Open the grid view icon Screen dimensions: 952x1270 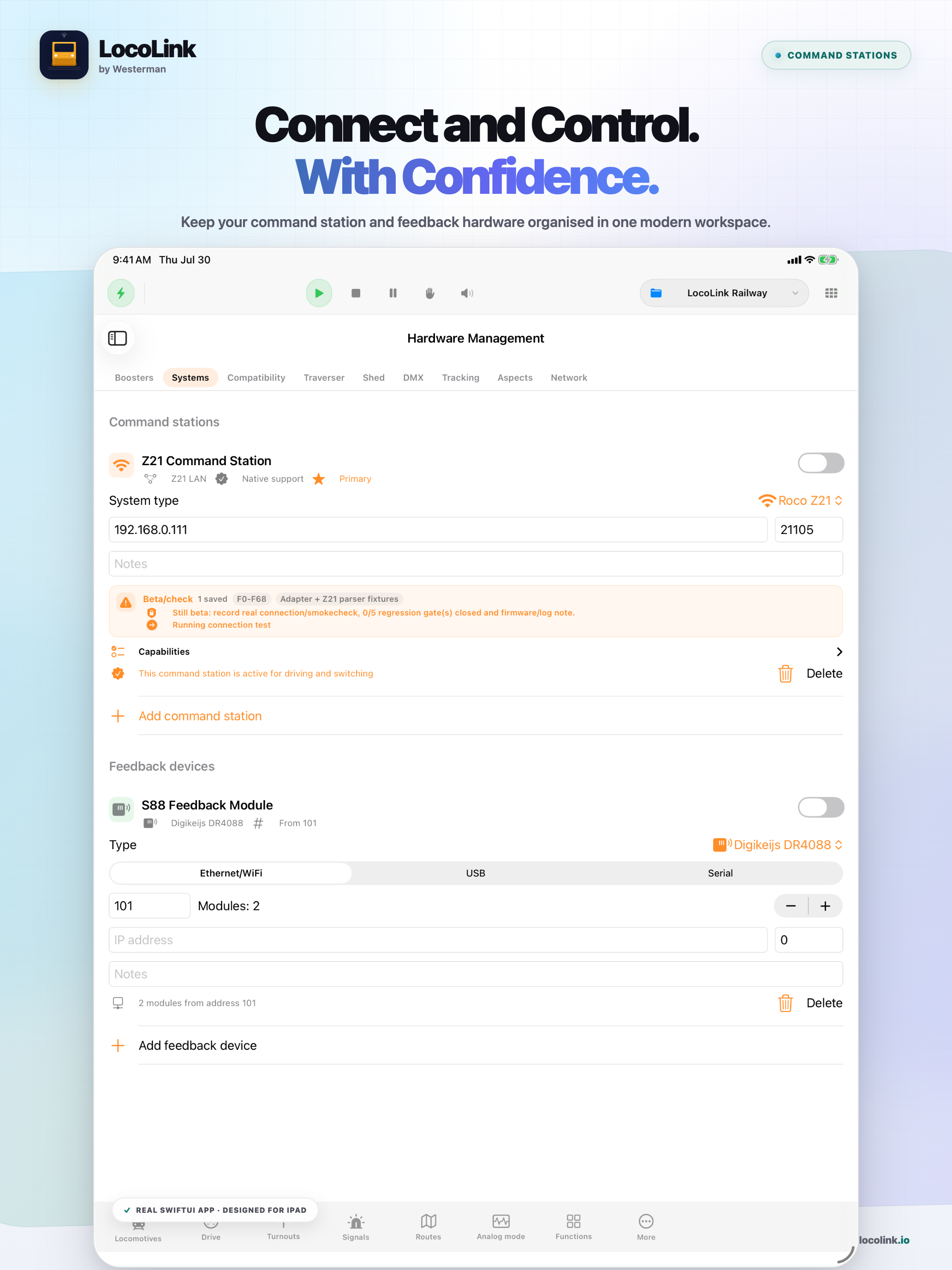831,294
